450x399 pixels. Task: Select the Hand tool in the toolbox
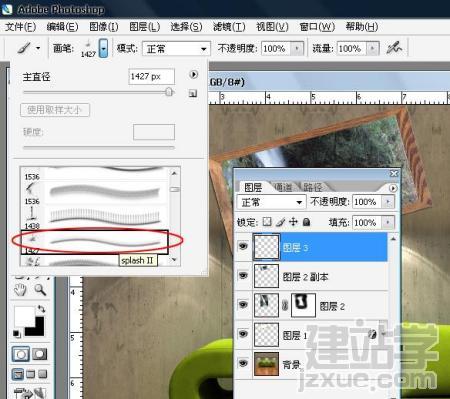coord(20,290)
